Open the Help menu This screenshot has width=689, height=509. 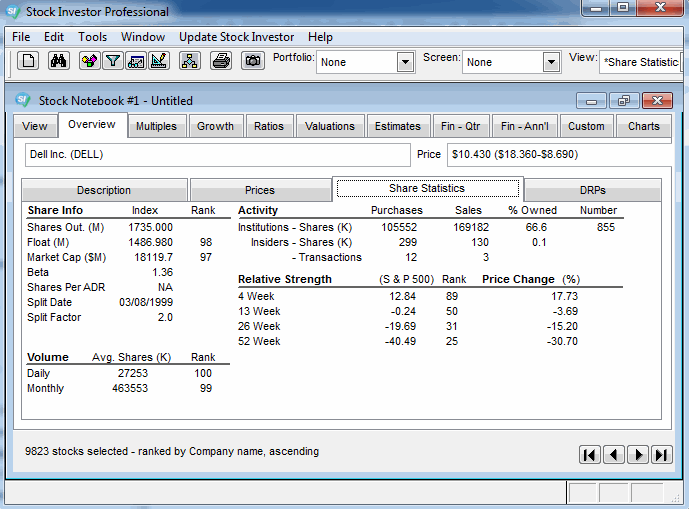tap(320, 37)
